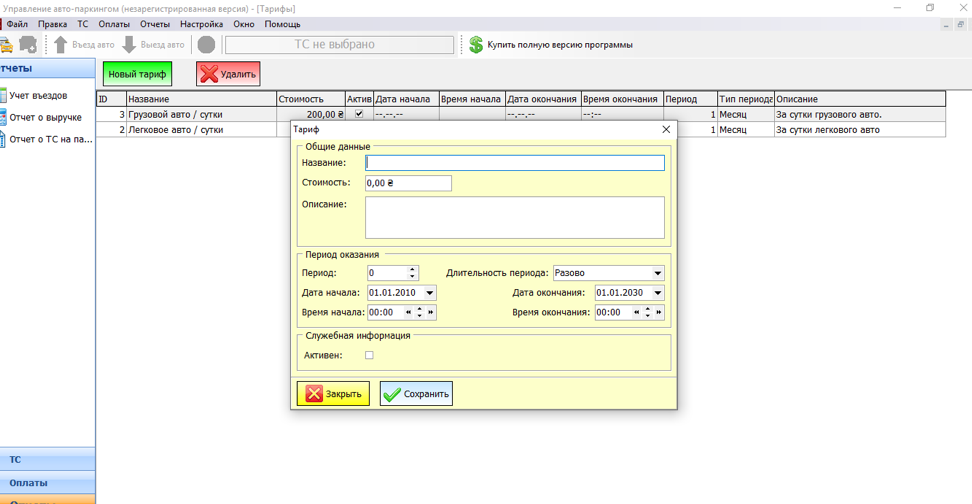Click the Описание text area

point(515,218)
